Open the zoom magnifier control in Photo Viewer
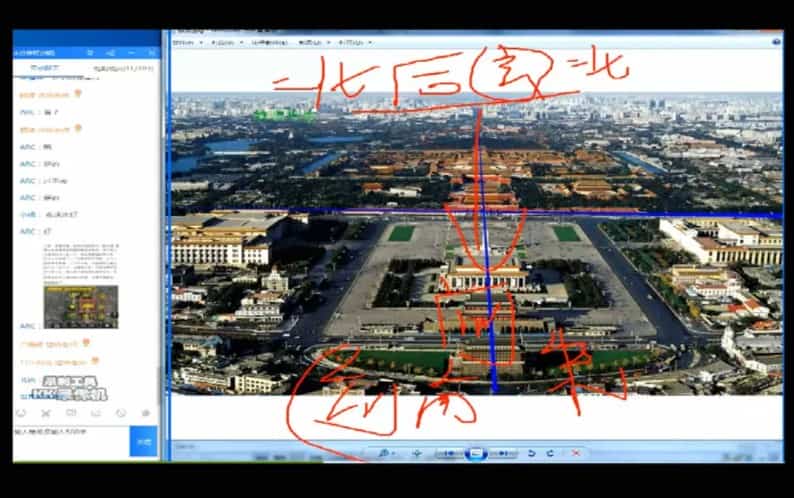The height and width of the screenshot is (498, 794). click(x=384, y=453)
